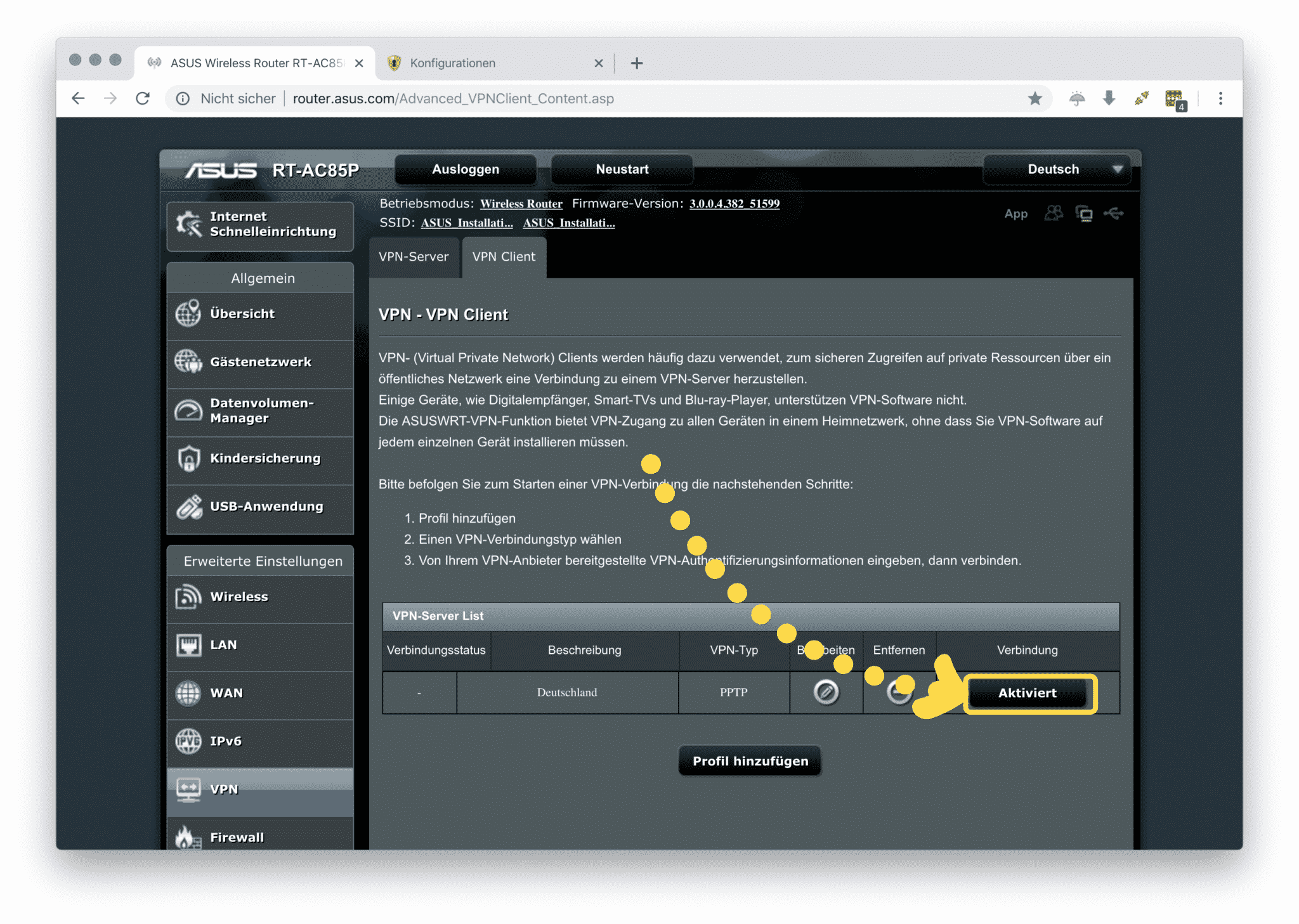
Task: Click the LAN port icon
Action: pos(188,645)
